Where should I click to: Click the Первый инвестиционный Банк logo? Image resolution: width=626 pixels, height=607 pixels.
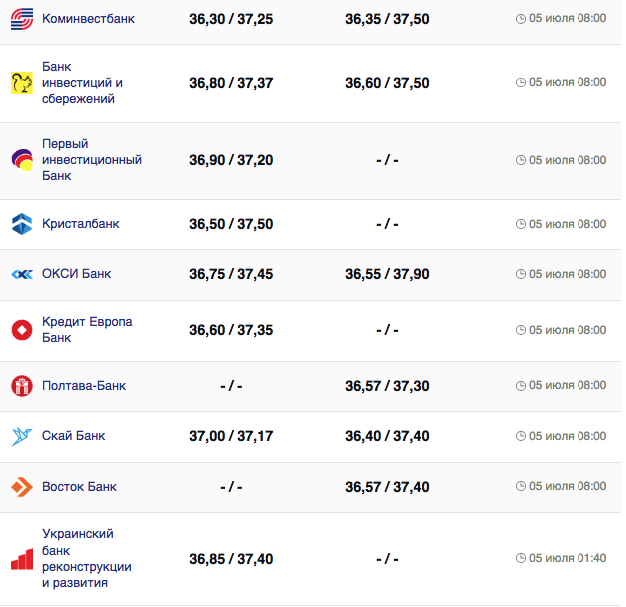pos(22,160)
